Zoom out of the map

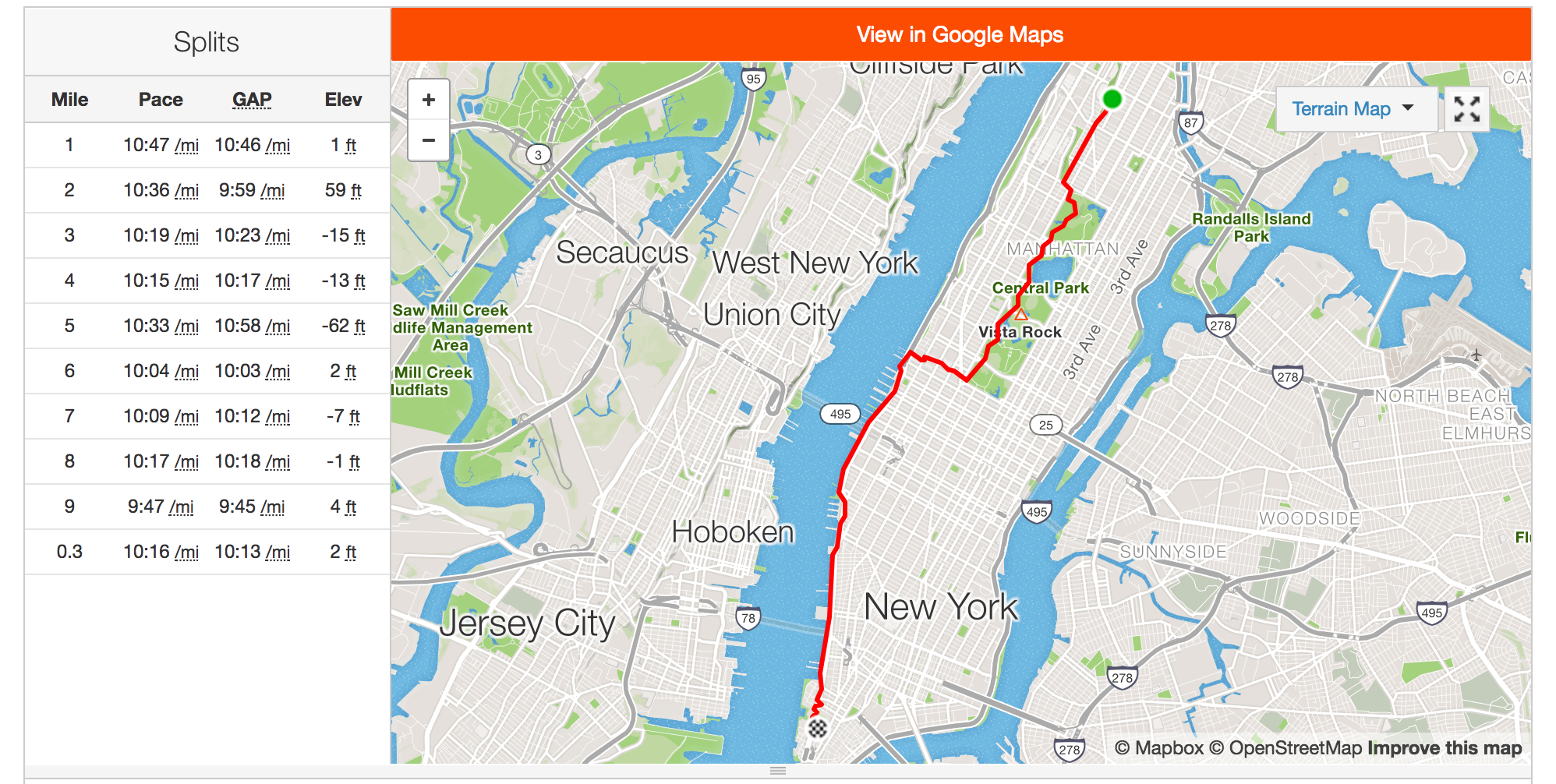[428, 141]
